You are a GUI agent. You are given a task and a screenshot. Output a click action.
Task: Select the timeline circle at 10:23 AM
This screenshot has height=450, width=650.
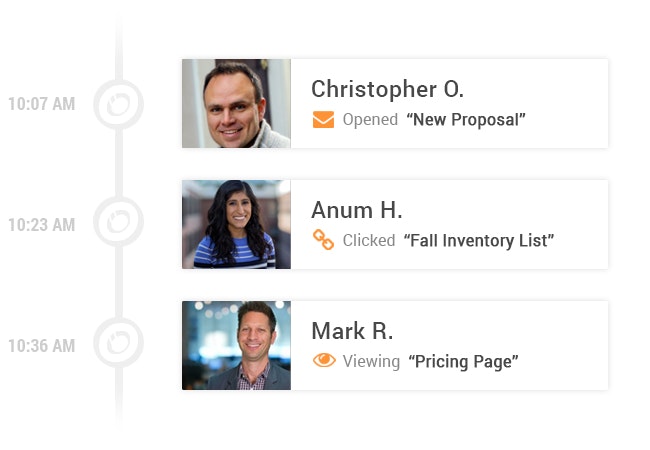click(119, 222)
